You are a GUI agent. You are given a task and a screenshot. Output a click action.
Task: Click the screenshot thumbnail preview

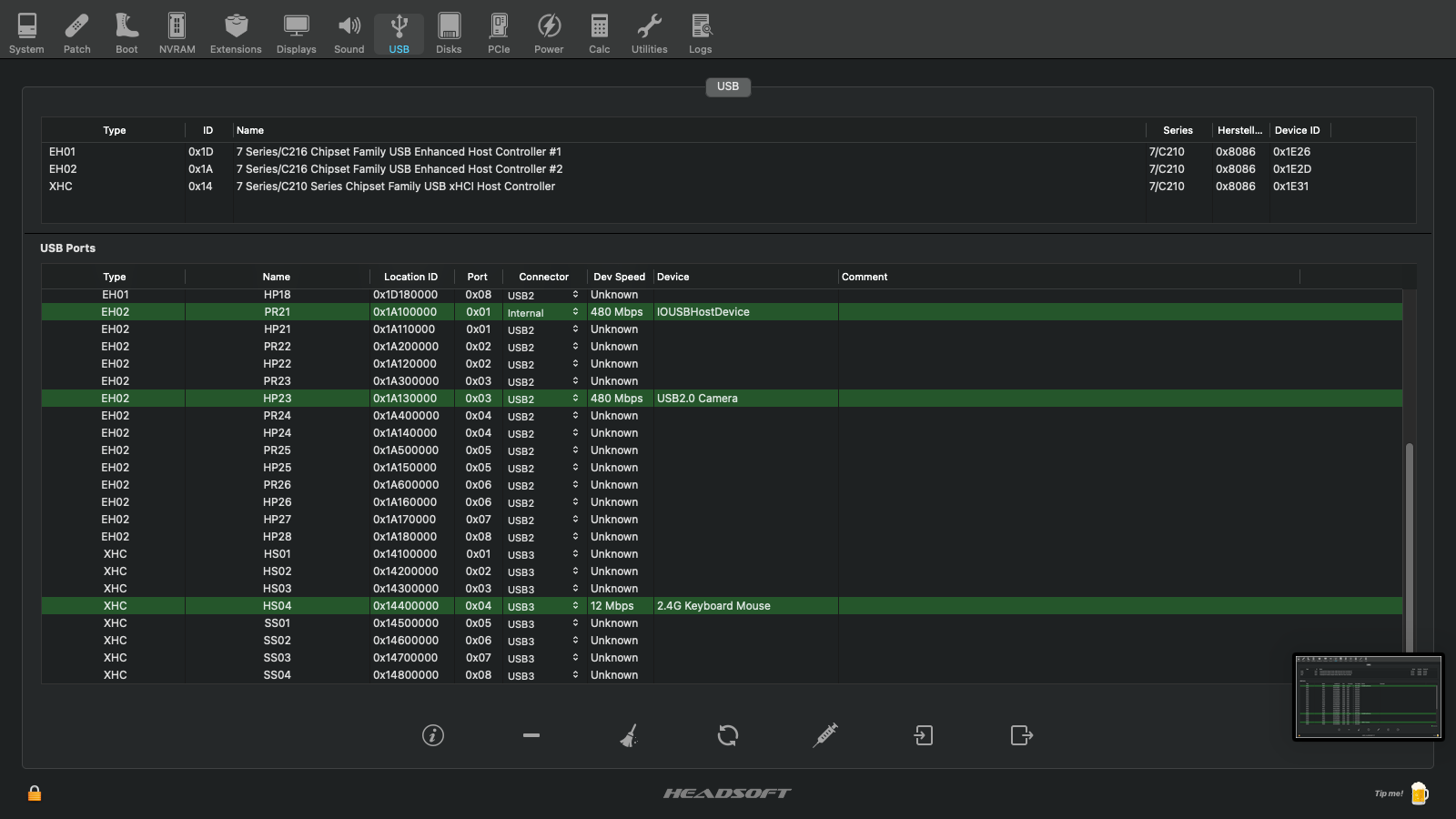click(x=1368, y=697)
